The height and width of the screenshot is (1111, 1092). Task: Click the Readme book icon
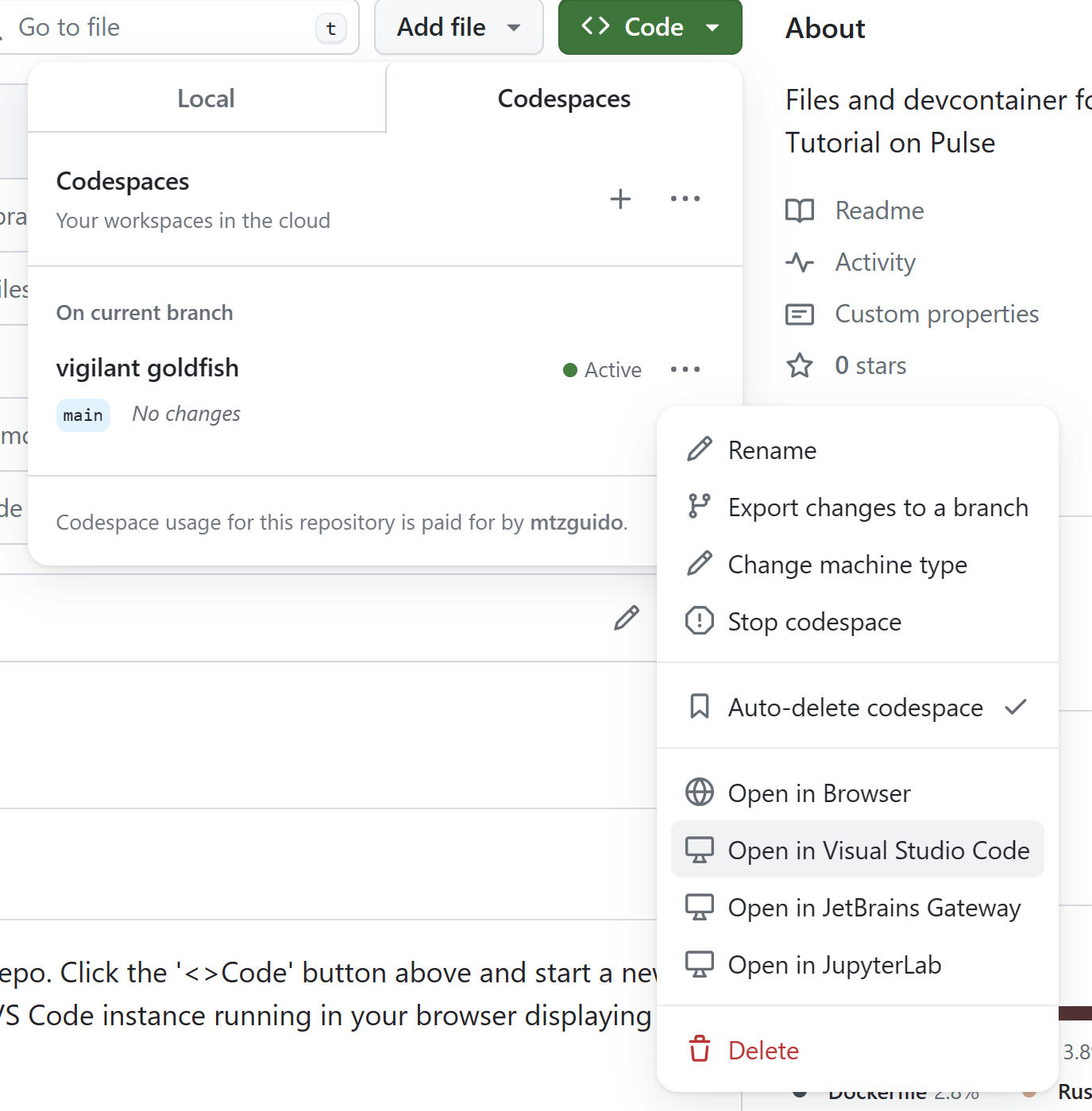[x=800, y=210]
